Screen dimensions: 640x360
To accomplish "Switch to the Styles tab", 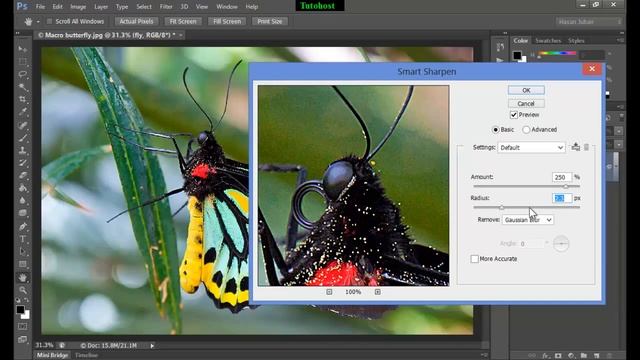I will [x=576, y=40].
